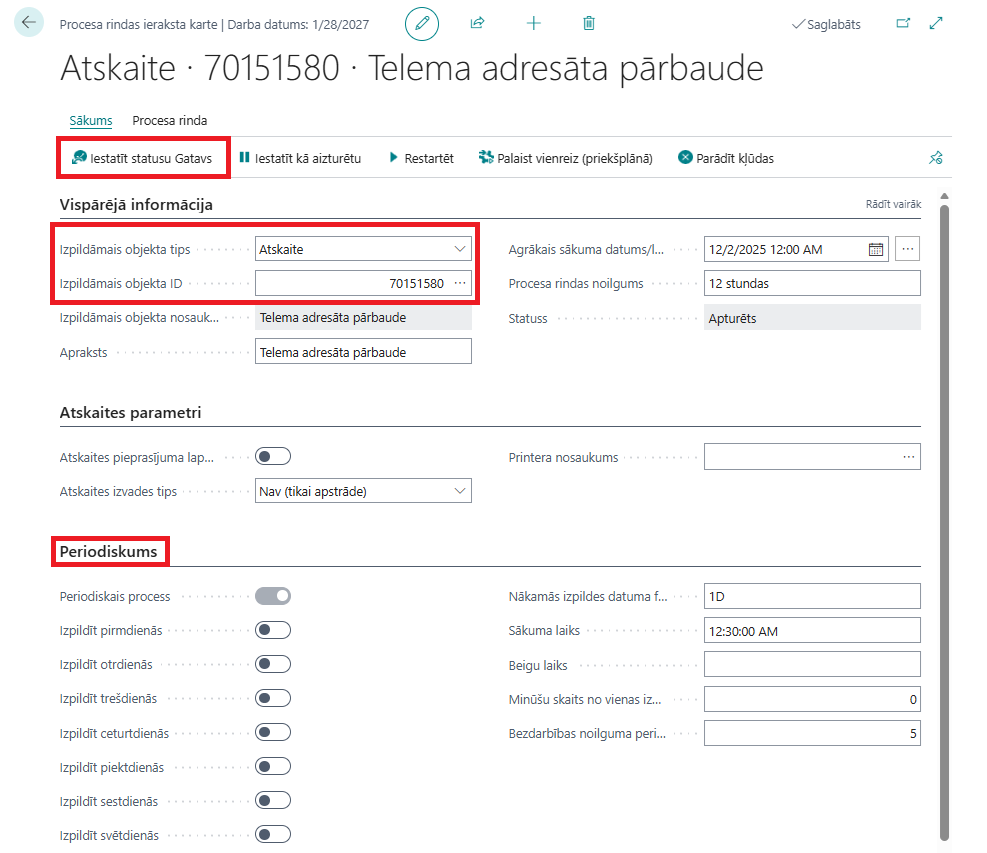Click the pin icon on action bar
Image resolution: width=987 pixels, height=853 pixels.
pos(935,158)
